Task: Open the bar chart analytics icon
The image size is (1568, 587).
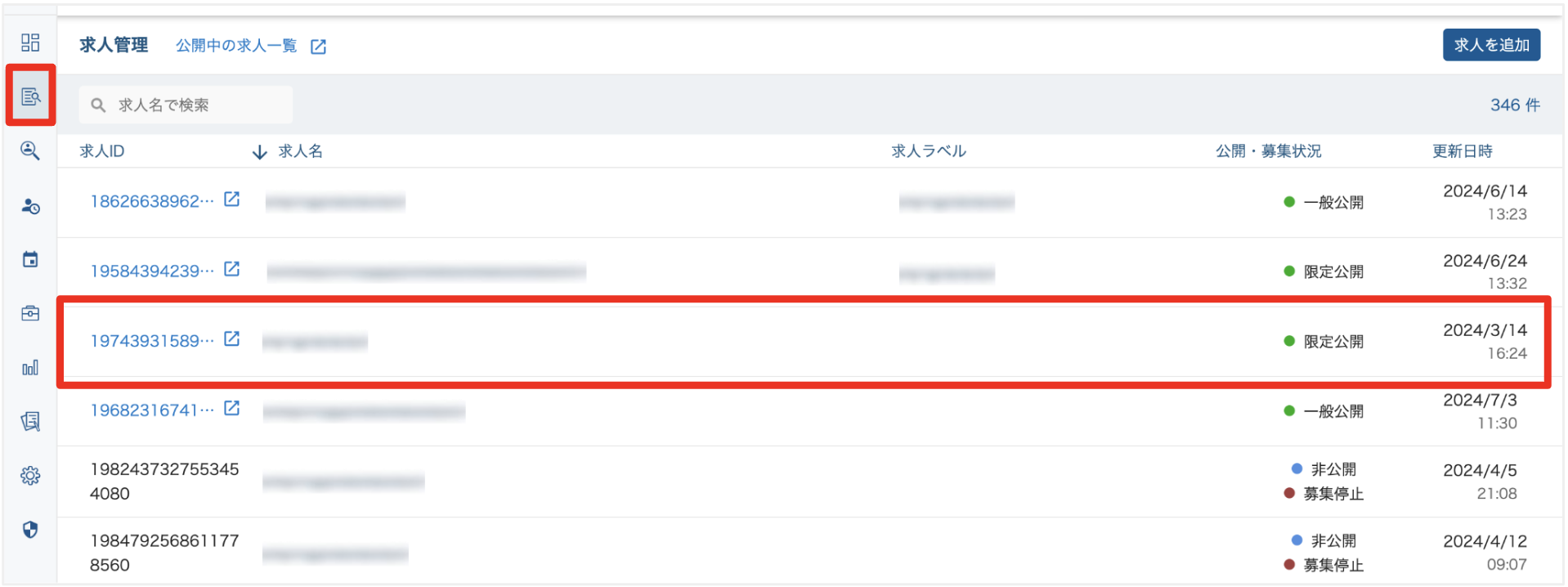Action: [x=30, y=368]
